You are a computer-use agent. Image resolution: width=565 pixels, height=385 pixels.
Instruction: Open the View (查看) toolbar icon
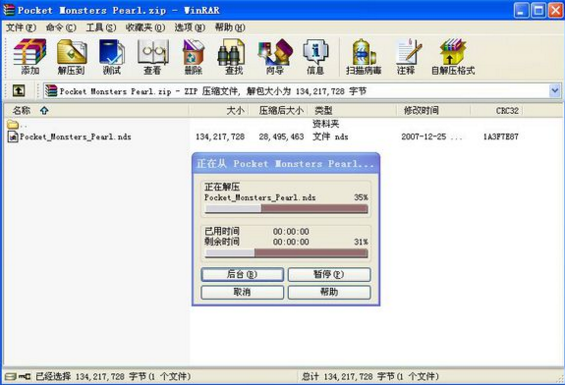[x=153, y=57]
